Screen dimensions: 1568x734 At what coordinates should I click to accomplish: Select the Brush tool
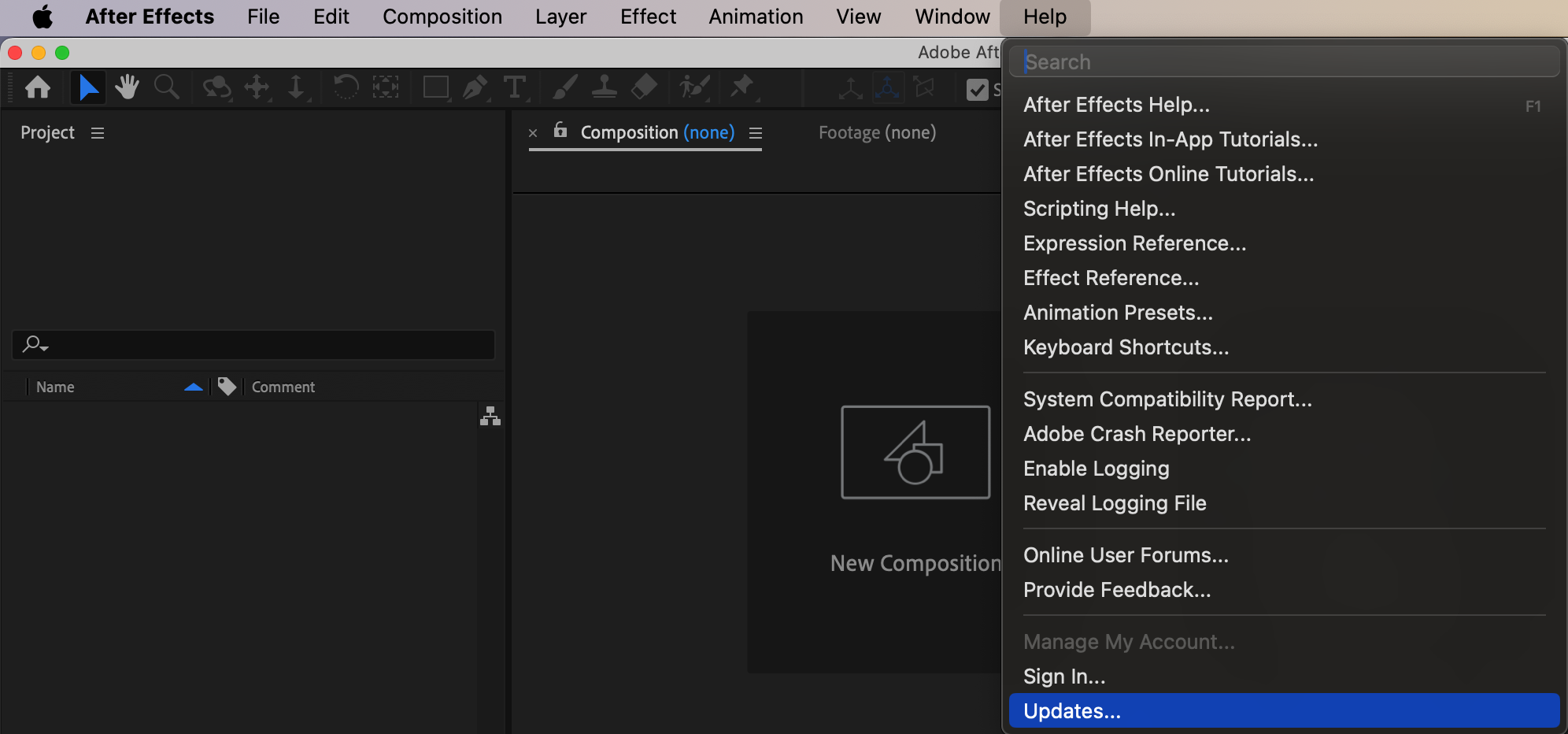click(x=564, y=87)
